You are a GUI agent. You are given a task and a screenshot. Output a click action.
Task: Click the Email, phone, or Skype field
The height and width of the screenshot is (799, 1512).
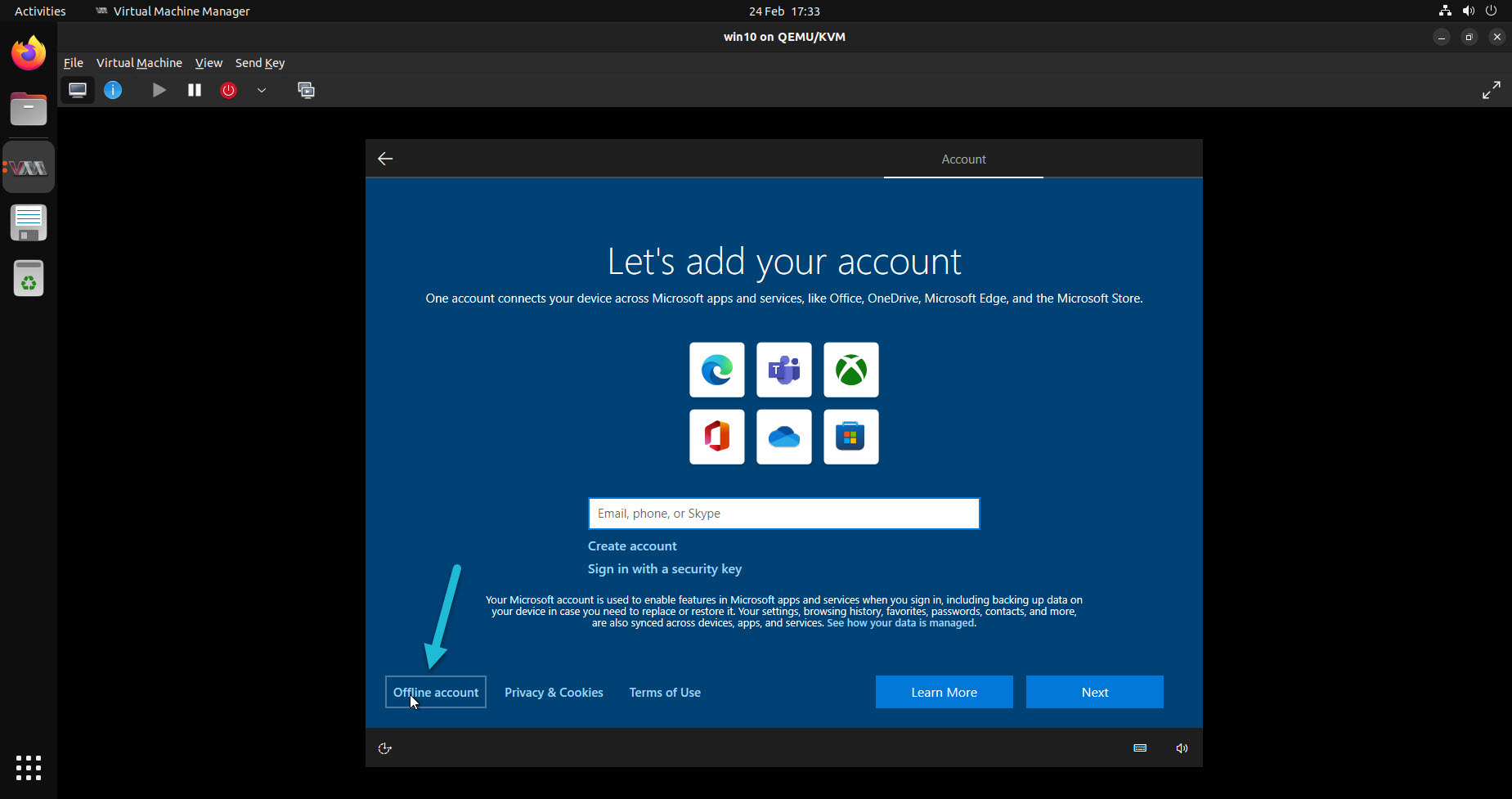point(783,513)
